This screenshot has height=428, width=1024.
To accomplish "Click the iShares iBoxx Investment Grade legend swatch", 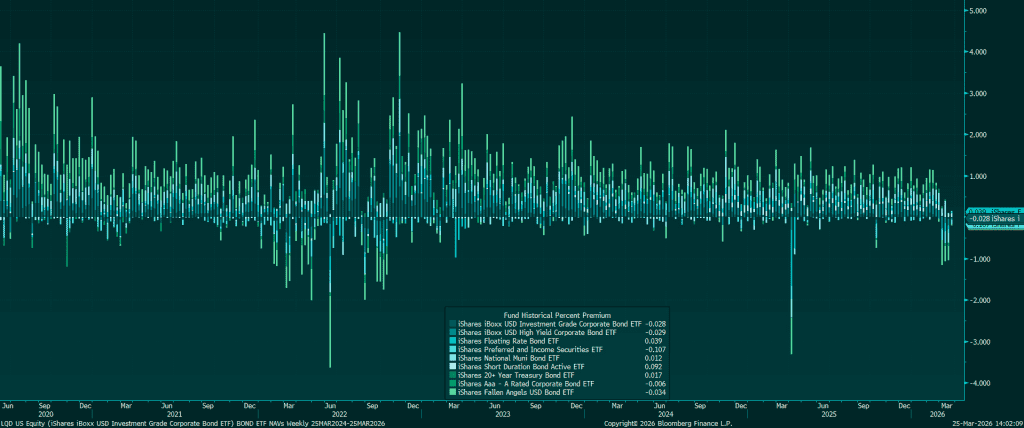I will click(452, 324).
